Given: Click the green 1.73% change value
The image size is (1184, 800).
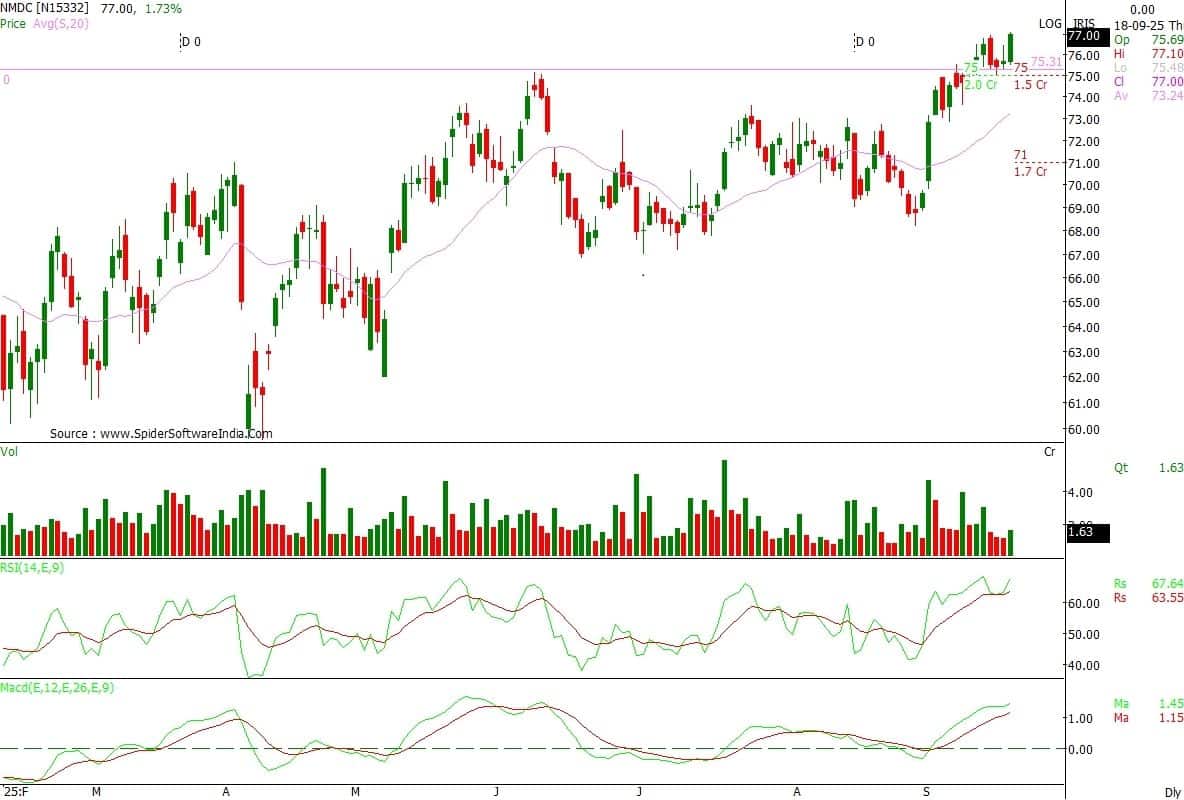Looking at the screenshot, I should pos(164,8).
